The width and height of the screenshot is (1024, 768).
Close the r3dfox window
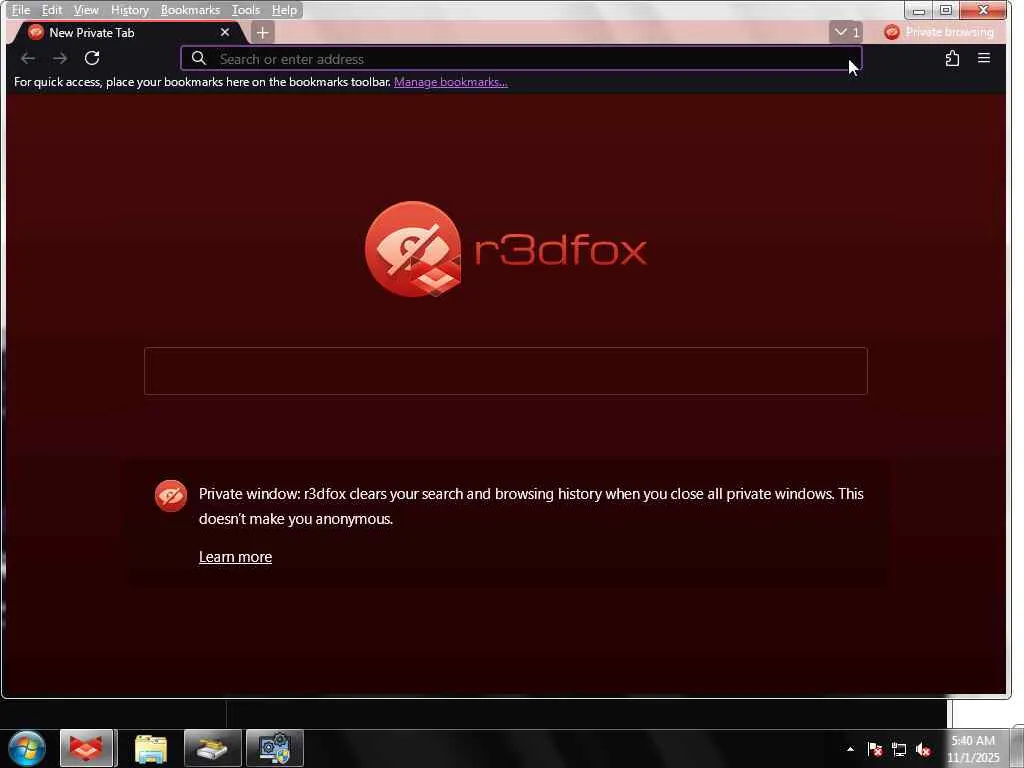pyautogui.click(x=983, y=10)
